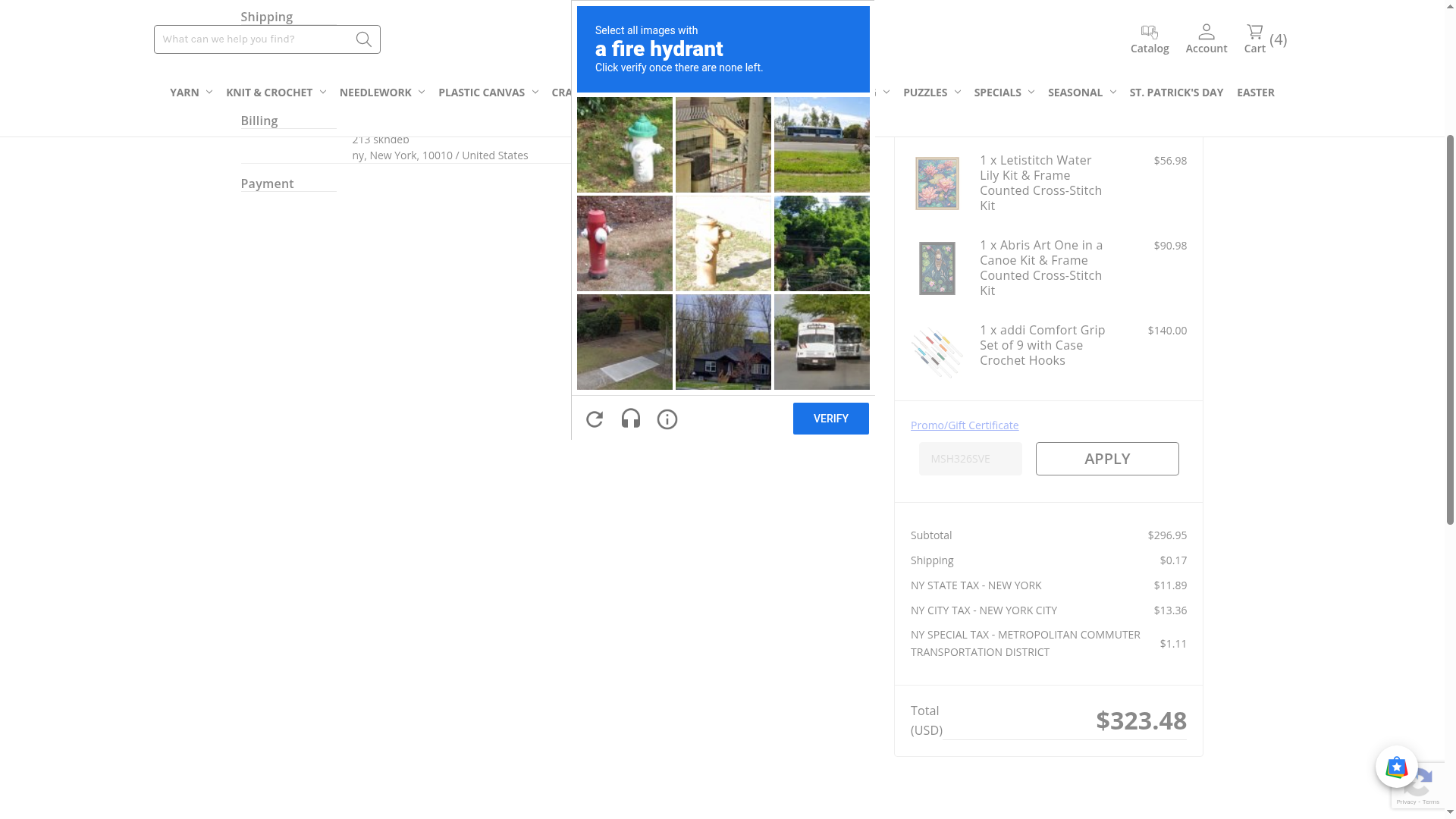Viewport: 1456px width, 819px height.
Task: Select the tan fire hydrant image
Action: [723, 243]
